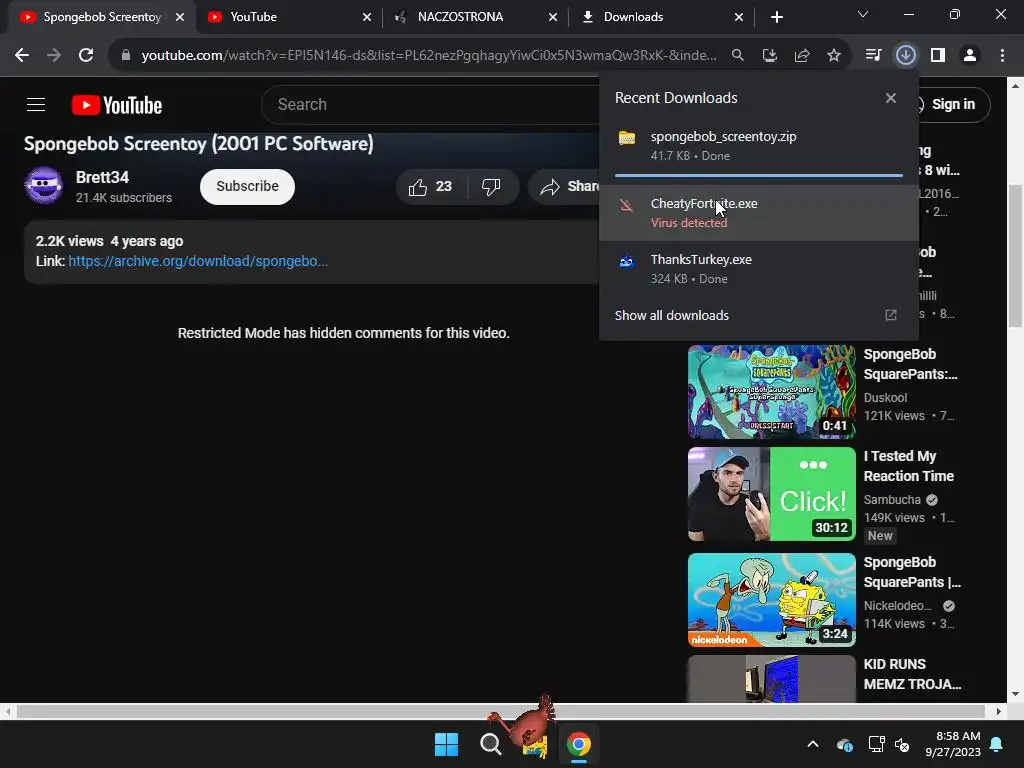1024x768 pixels.
Task: Open I Tested My Reaction Time thumbnail
Action: [771, 494]
